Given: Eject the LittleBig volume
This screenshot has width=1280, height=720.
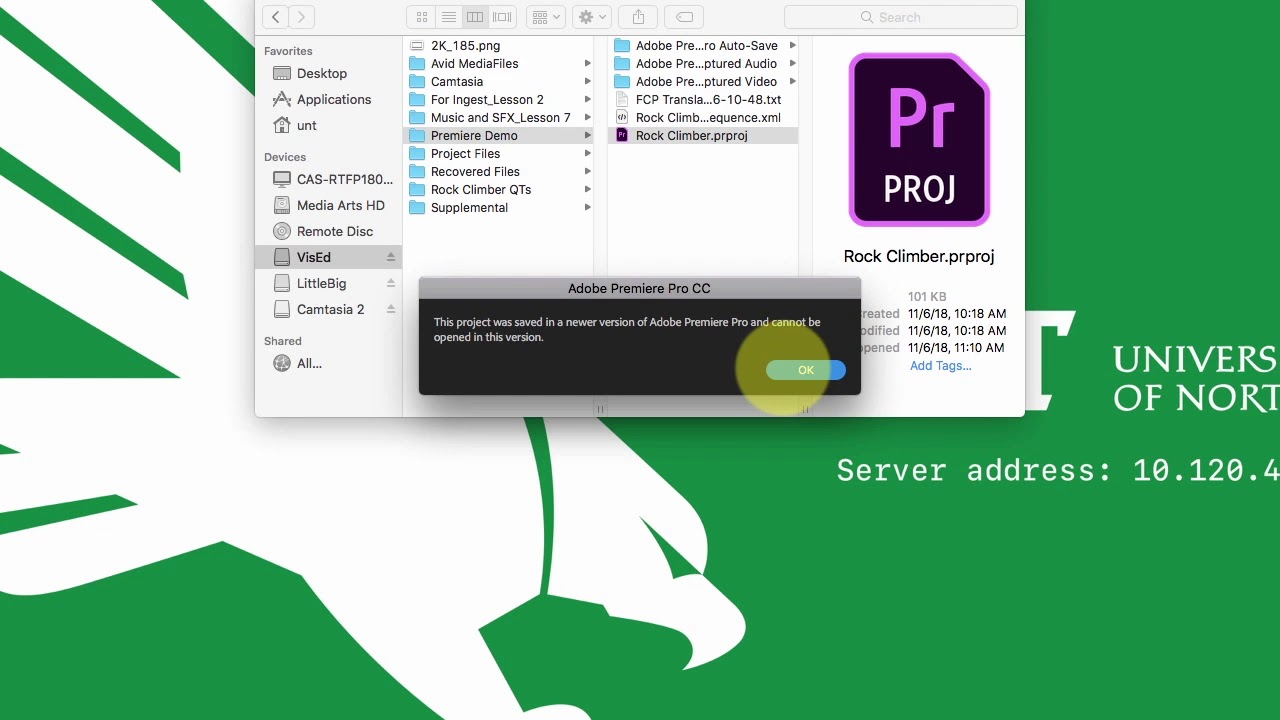Looking at the screenshot, I should click(391, 283).
